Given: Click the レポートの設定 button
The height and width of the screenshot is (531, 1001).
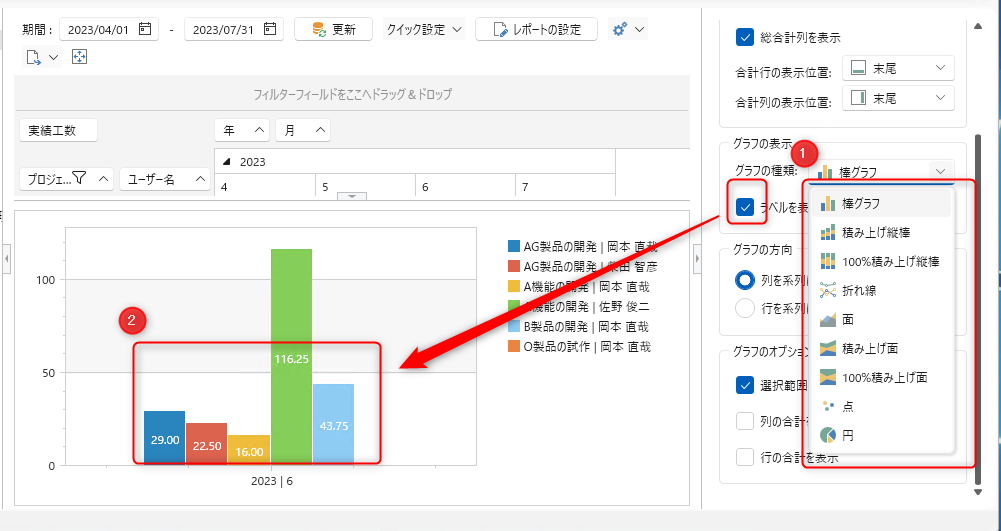Looking at the screenshot, I should click(536, 29).
